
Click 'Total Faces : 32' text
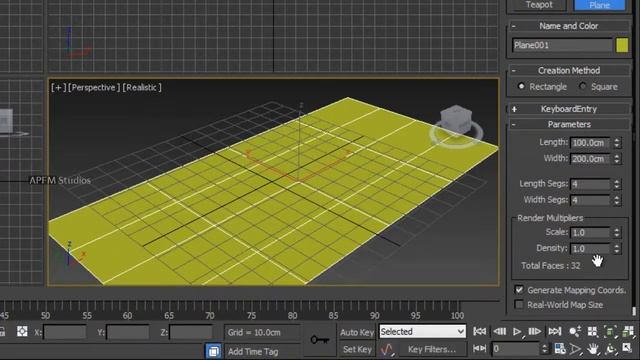pyautogui.click(x=550, y=266)
